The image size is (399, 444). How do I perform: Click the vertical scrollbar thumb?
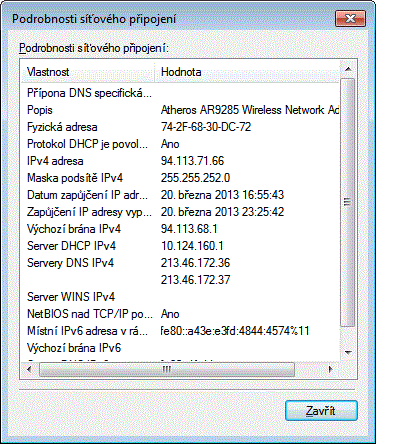[348, 202]
